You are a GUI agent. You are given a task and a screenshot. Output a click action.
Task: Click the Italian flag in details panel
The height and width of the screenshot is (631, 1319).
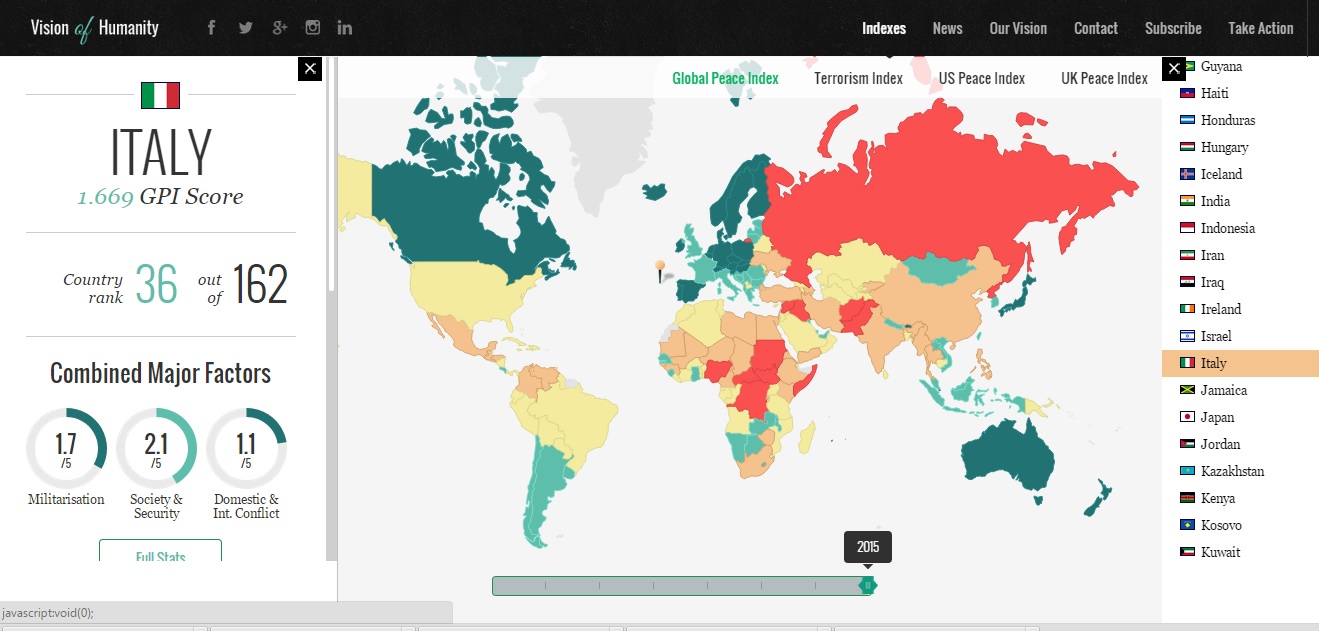tap(160, 95)
